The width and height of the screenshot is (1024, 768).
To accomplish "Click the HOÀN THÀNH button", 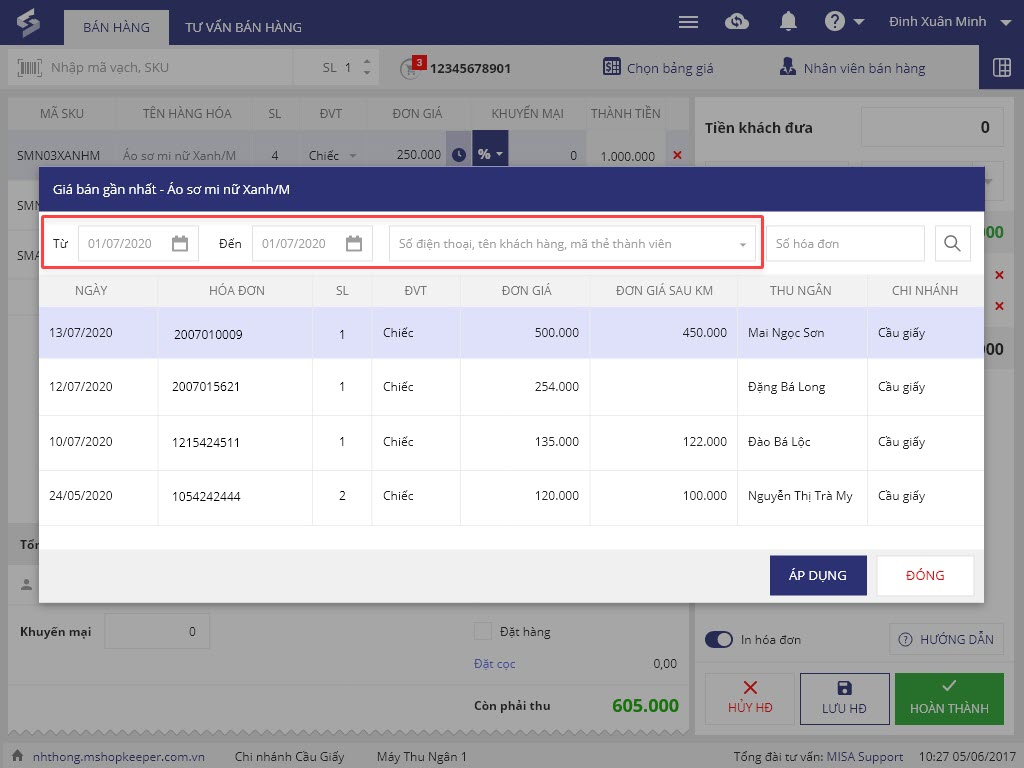I will (x=949, y=698).
